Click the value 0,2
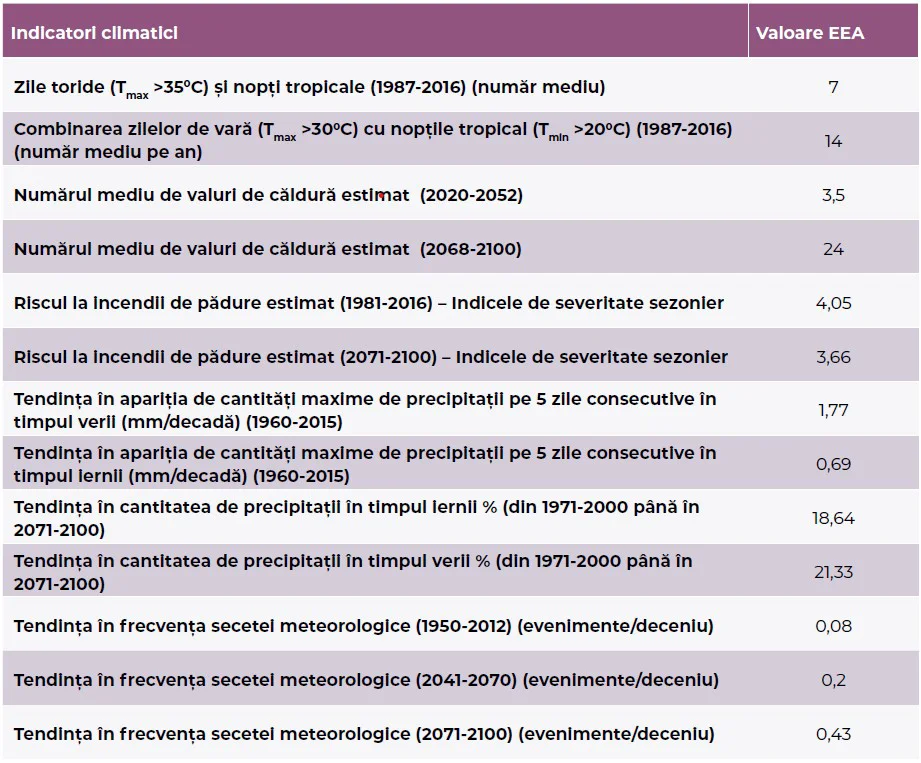Image resolution: width=921 pixels, height=763 pixels. pos(833,680)
